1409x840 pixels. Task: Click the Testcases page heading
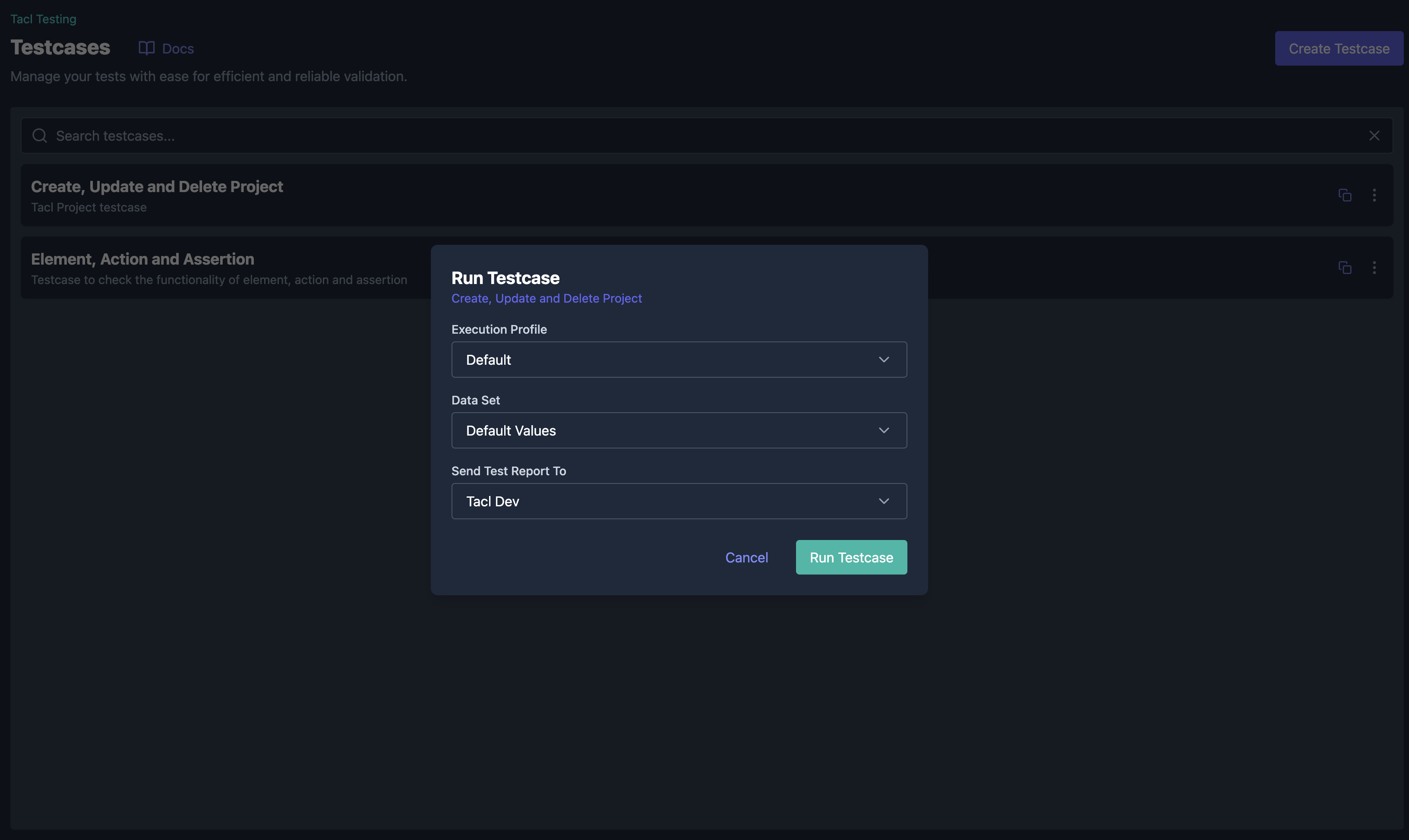[x=60, y=47]
